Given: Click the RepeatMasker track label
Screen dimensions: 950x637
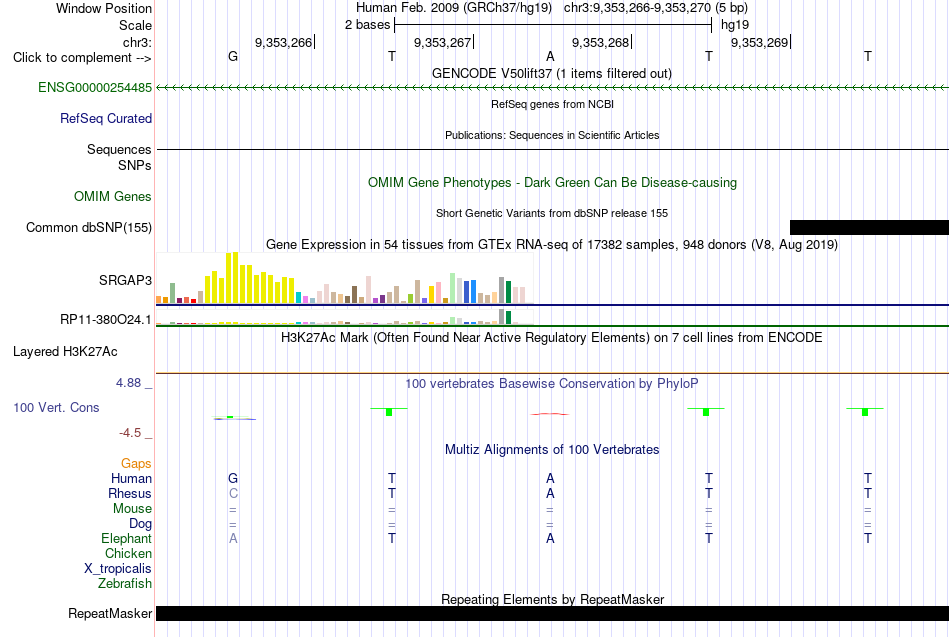Looking at the screenshot, I should [110, 614].
